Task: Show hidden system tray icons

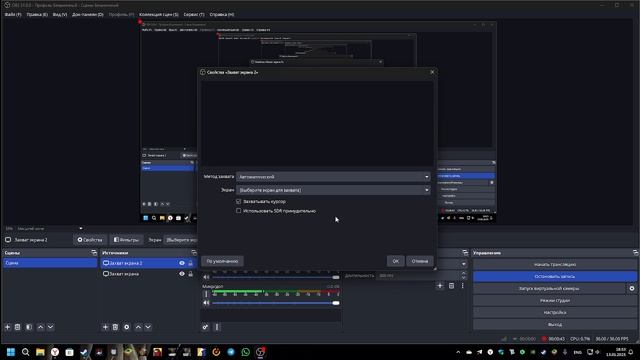Action: tap(458, 352)
